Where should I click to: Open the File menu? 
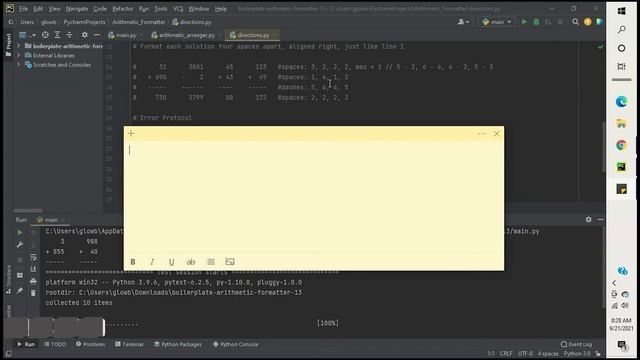click(x=23, y=9)
